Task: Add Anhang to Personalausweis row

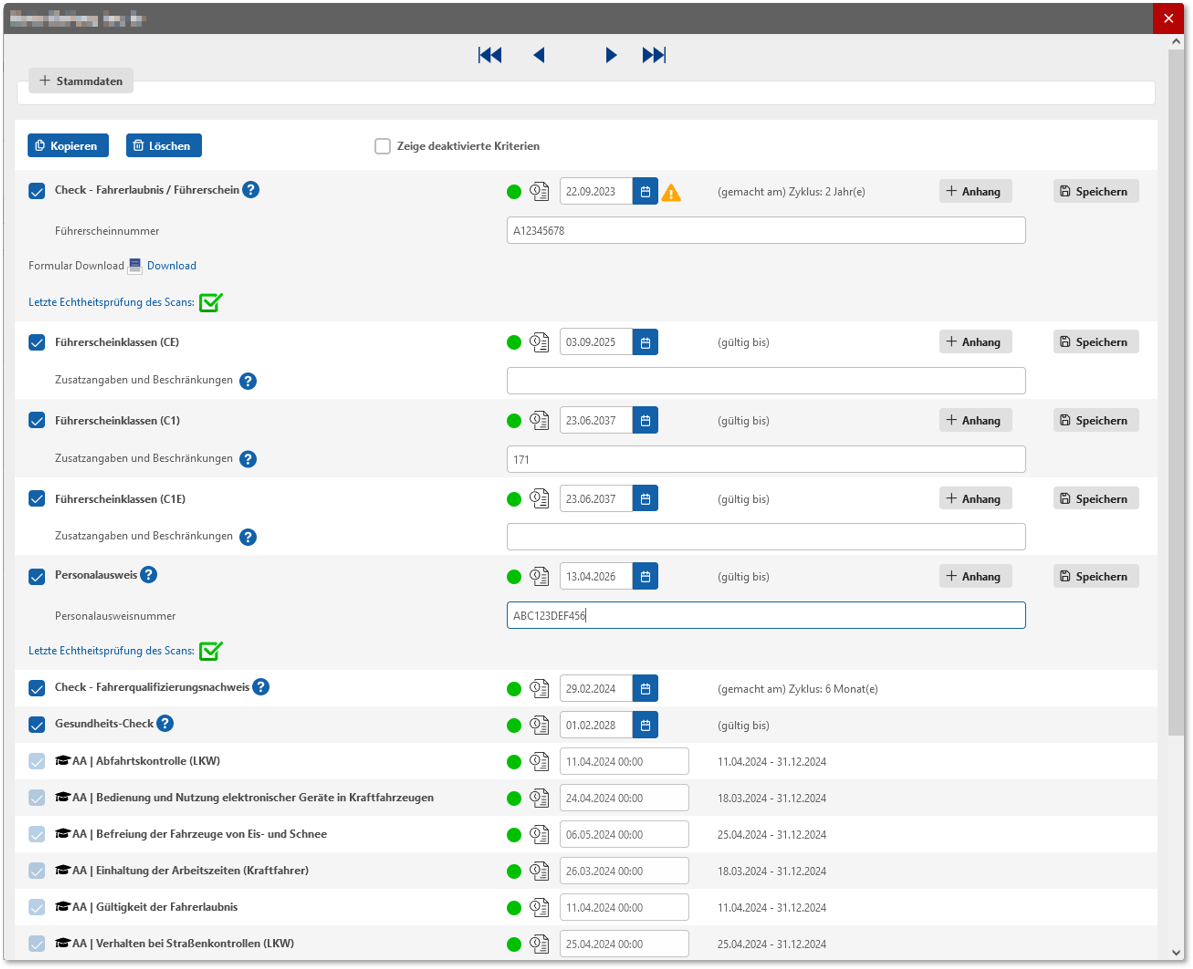Action: tap(975, 577)
